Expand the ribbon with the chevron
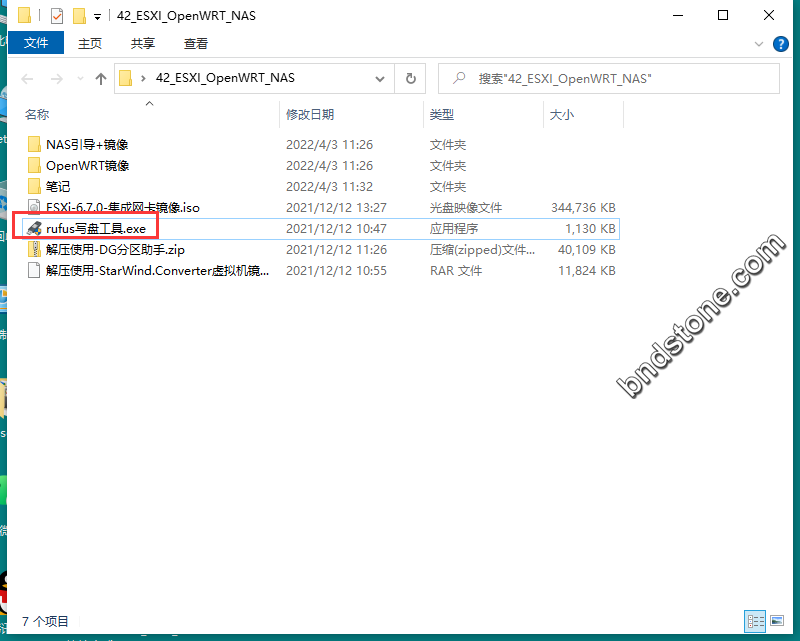The width and height of the screenshot is (800, 641). 759,44
